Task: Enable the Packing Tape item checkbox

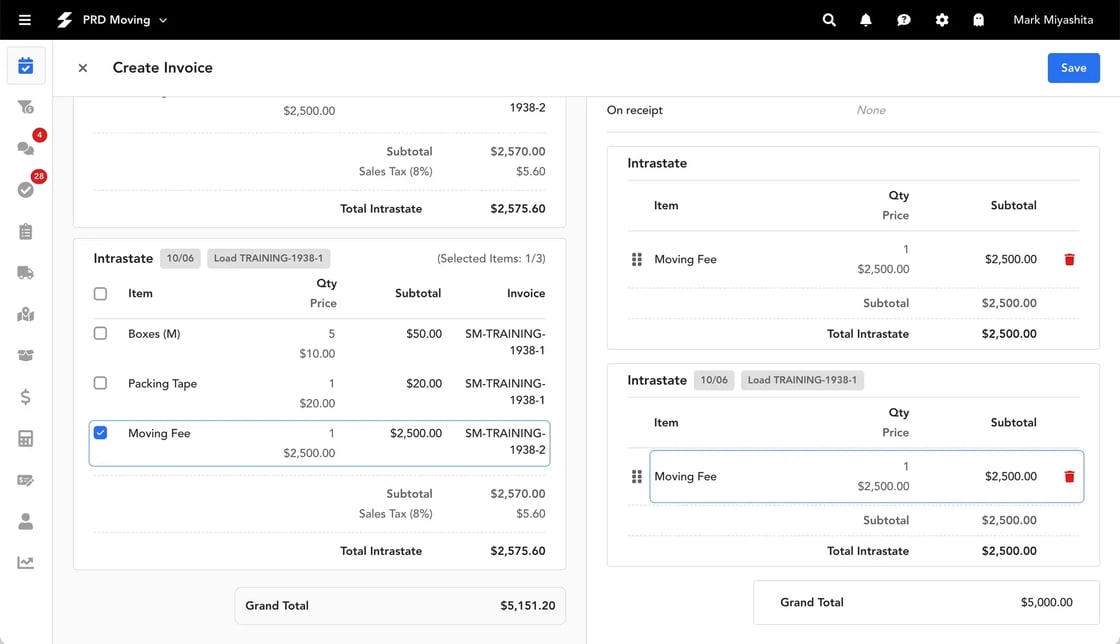Action: point(100,384)
